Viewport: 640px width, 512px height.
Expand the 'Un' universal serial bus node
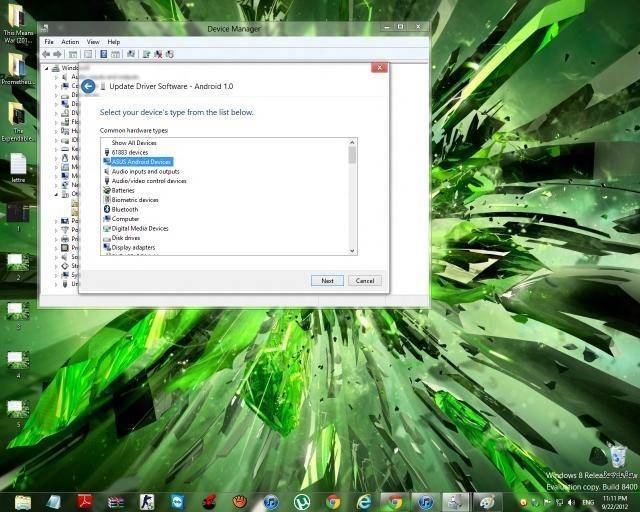click(56, 284)
